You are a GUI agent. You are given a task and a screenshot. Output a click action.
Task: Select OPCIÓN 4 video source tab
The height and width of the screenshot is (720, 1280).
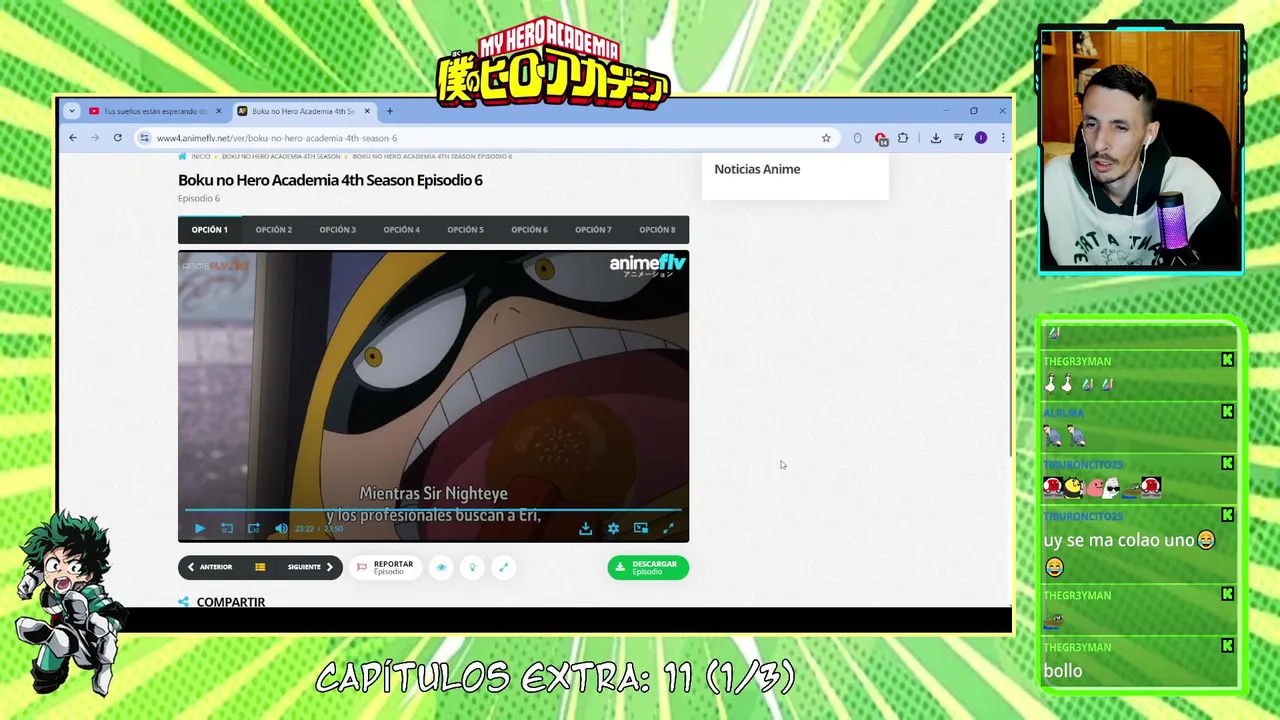(x=402, y=230)
